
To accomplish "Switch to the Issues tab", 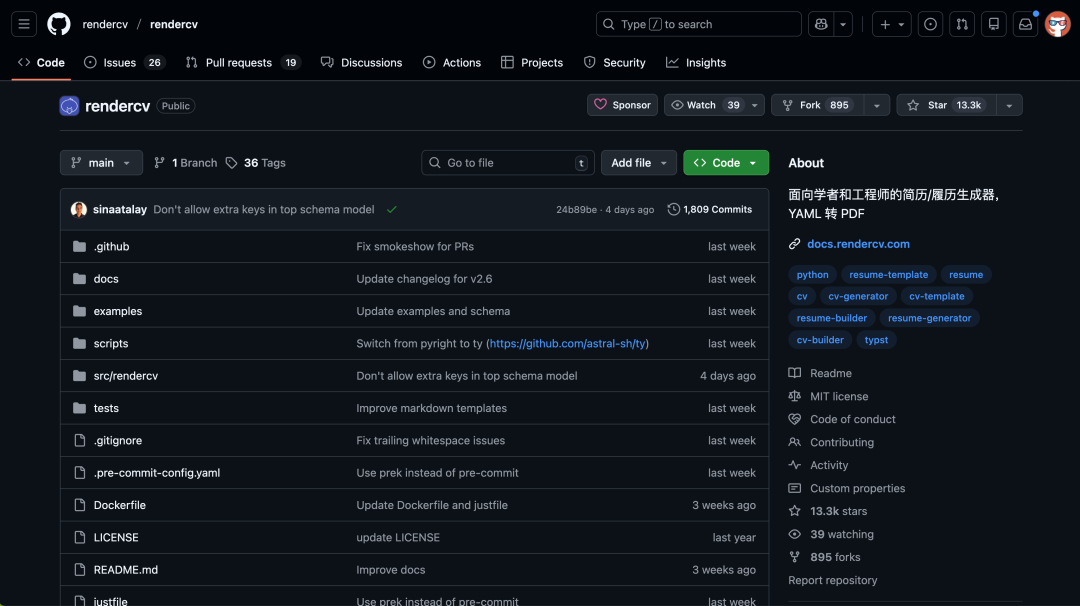I will 124,63.
